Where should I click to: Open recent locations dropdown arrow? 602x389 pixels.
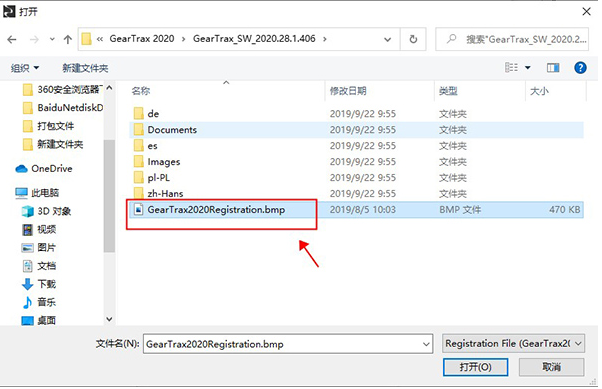(52, 39)
